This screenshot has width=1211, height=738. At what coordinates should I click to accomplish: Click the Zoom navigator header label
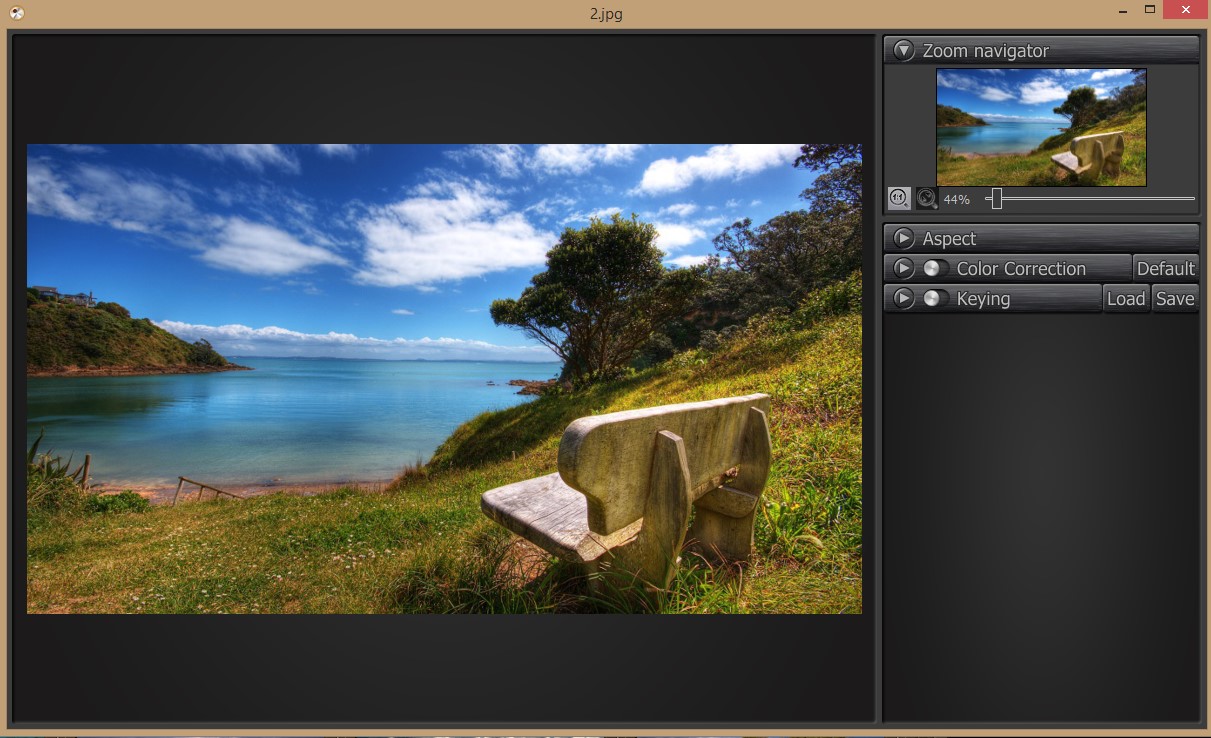[x=986, y=50]
